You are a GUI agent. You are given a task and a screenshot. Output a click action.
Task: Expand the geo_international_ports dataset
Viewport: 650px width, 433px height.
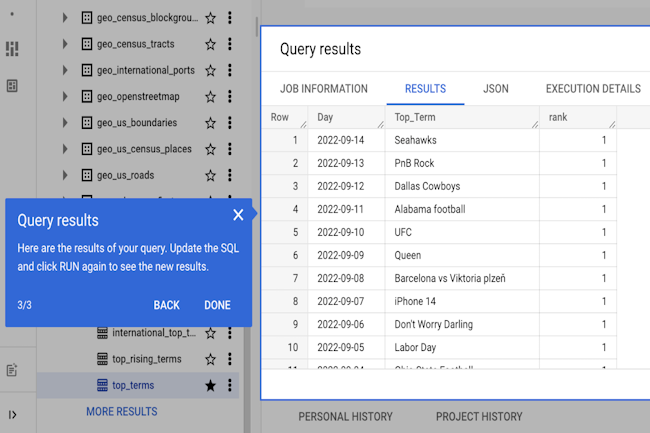[65, 71]
